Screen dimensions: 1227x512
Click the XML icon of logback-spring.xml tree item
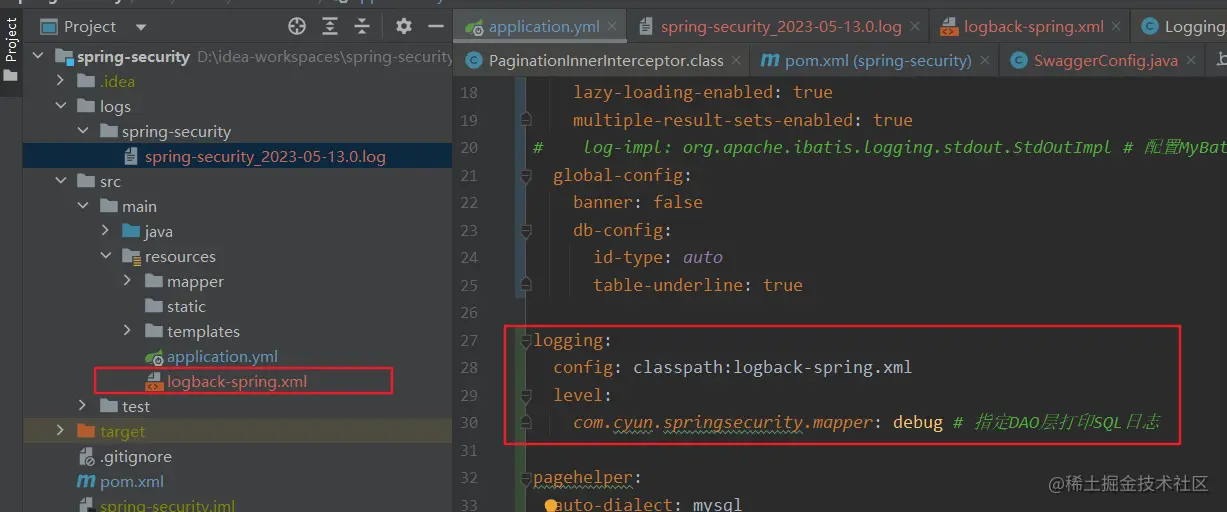click(154, 382)
